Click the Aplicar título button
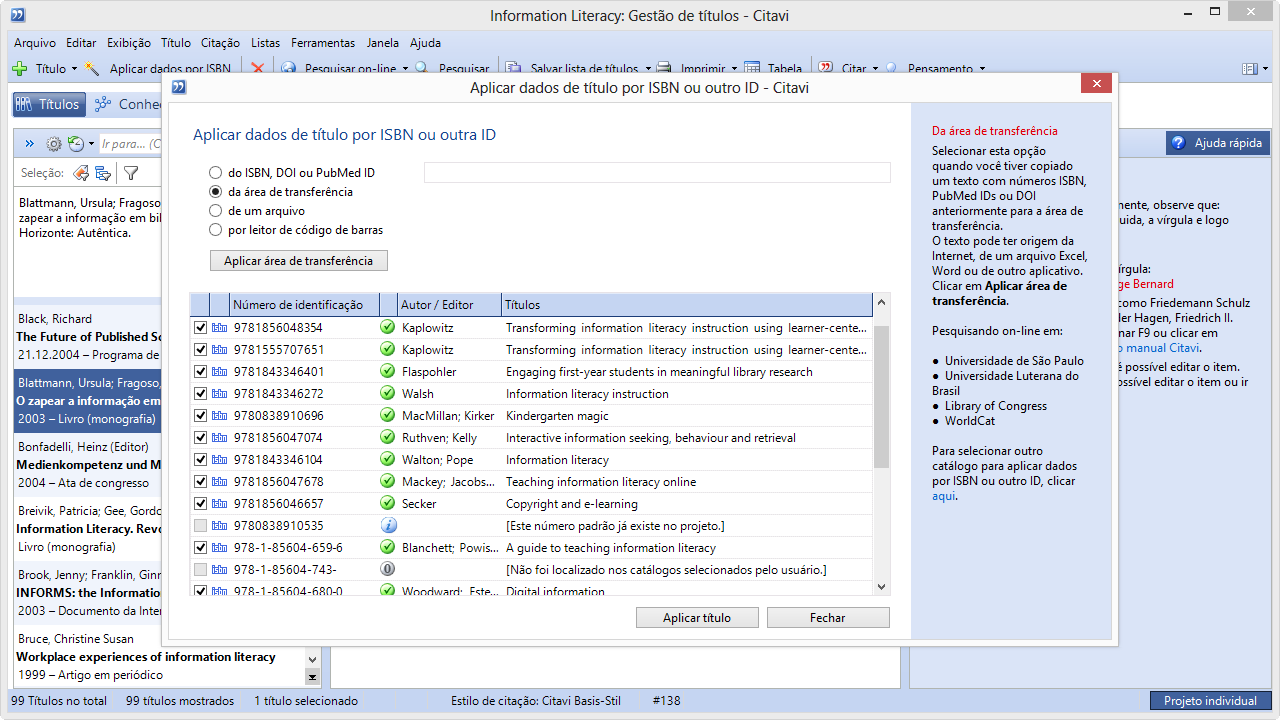Viewport: 1280px width, 720px height. click(x=697, y=618)
